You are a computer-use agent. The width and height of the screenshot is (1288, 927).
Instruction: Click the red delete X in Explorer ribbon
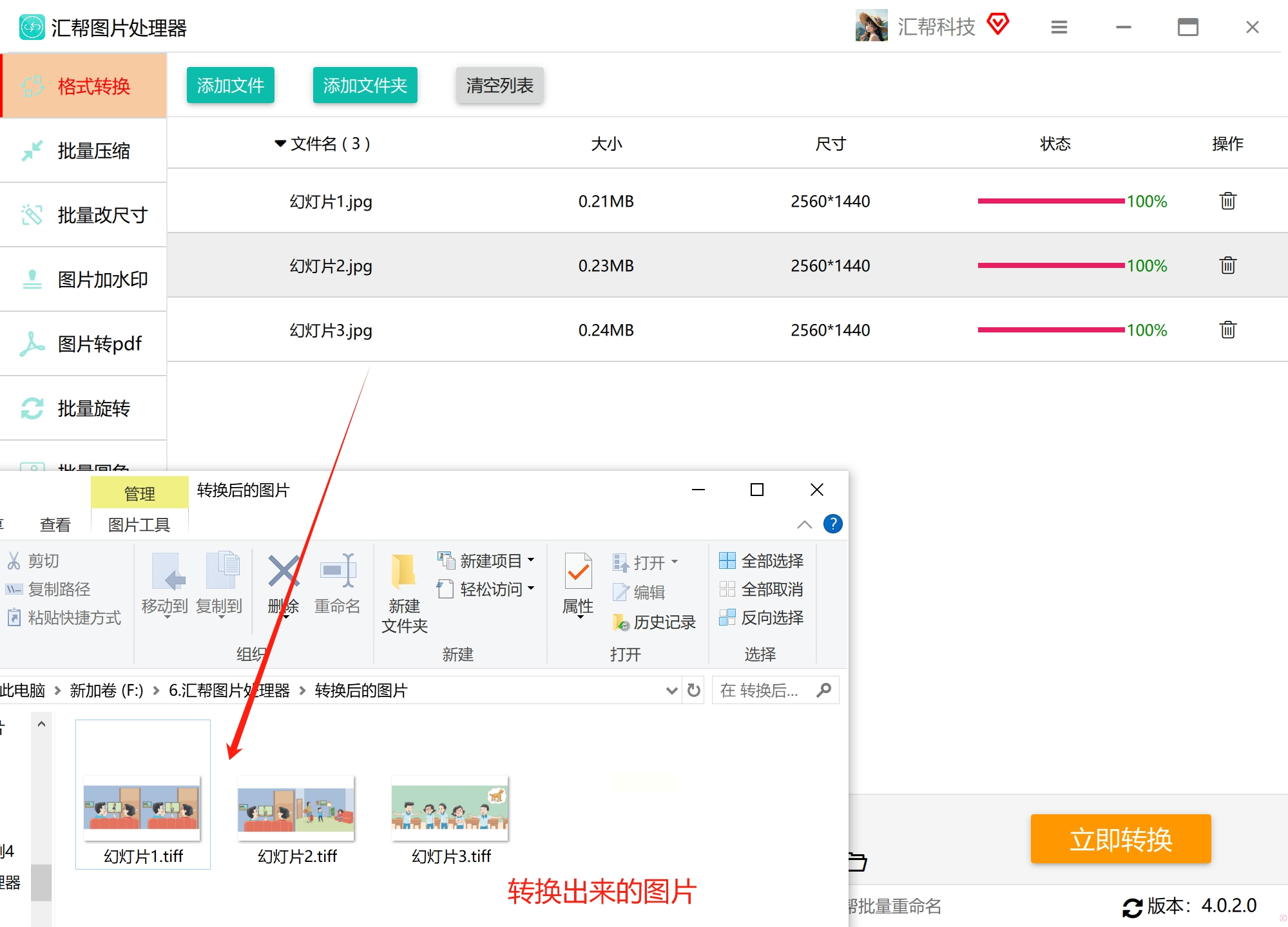[x=284, y=571]
